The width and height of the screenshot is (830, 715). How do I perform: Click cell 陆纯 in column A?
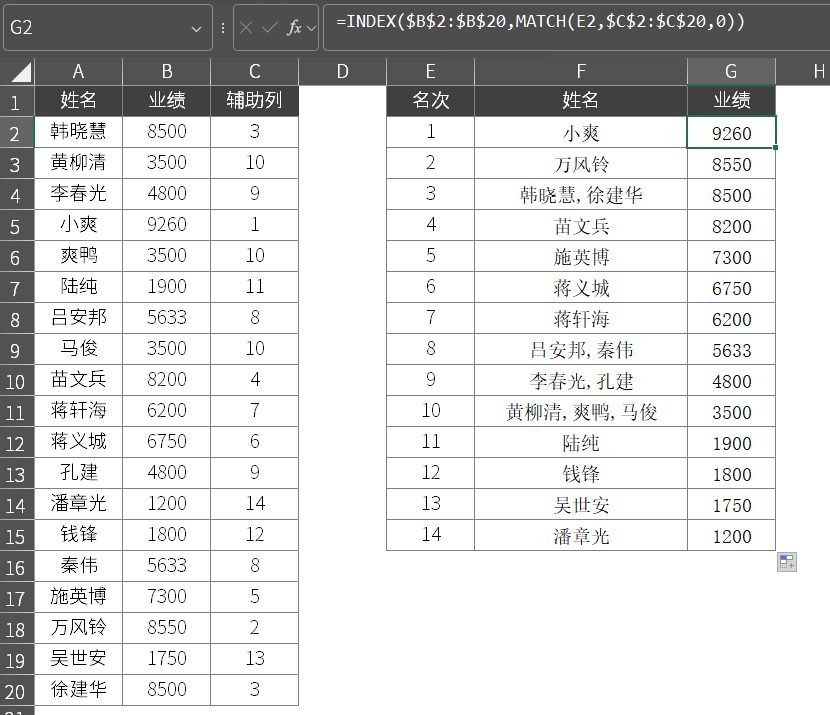coord(78,286)
